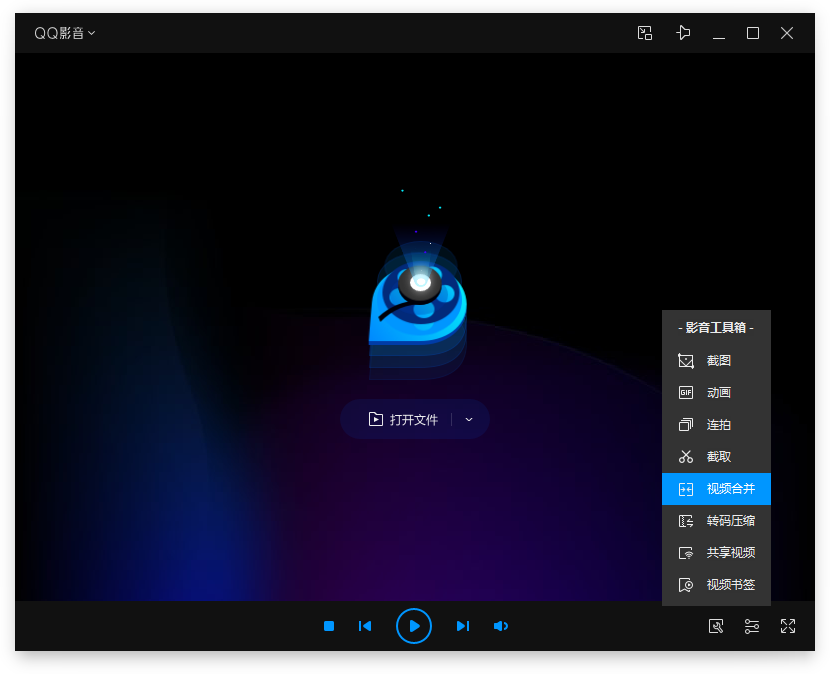This screenshot has width=830, height=674.
Task: Enter fullscreen mode
Action: coord(788,626)
